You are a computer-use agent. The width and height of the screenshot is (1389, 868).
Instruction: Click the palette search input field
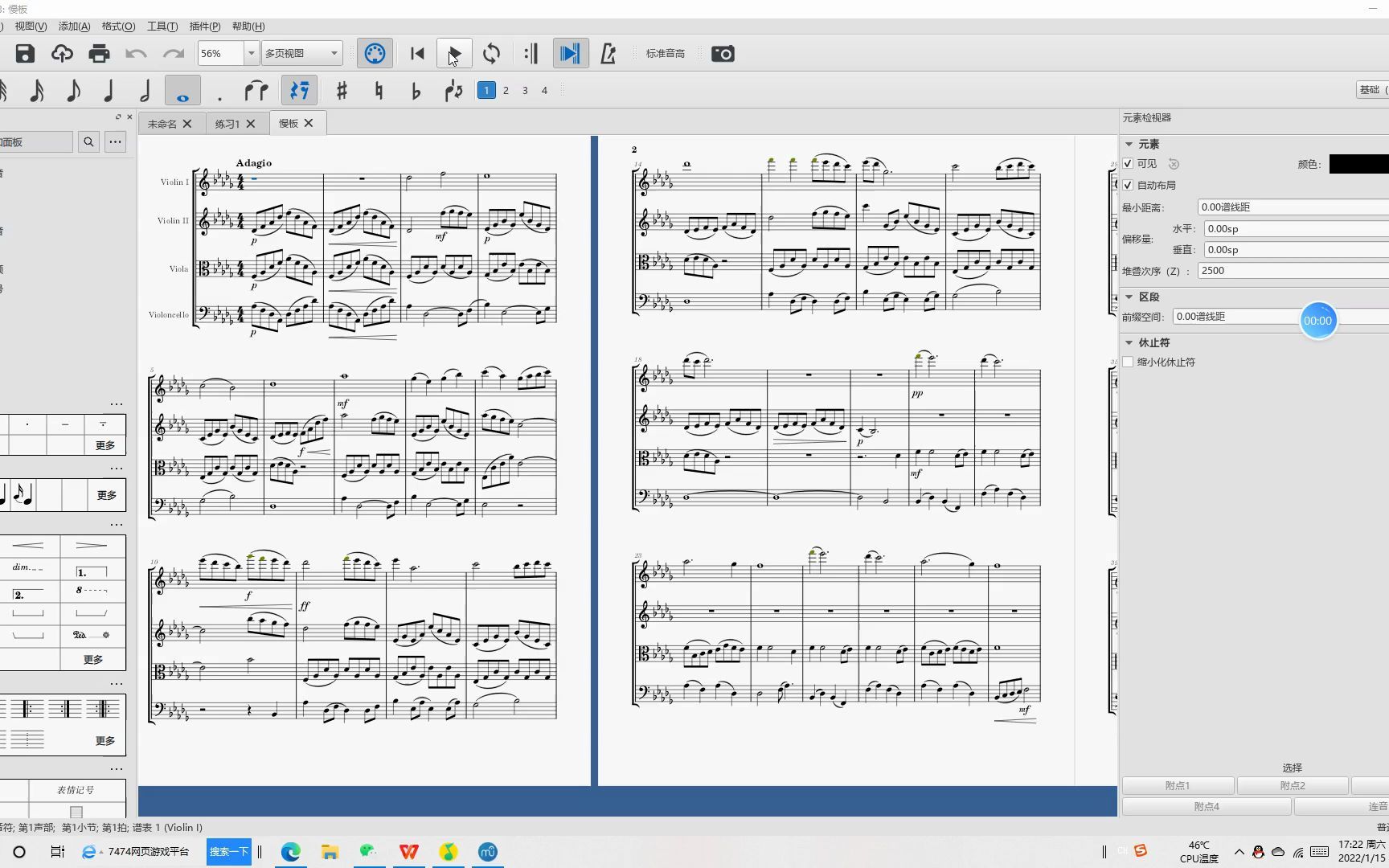[x=35, y=142]
